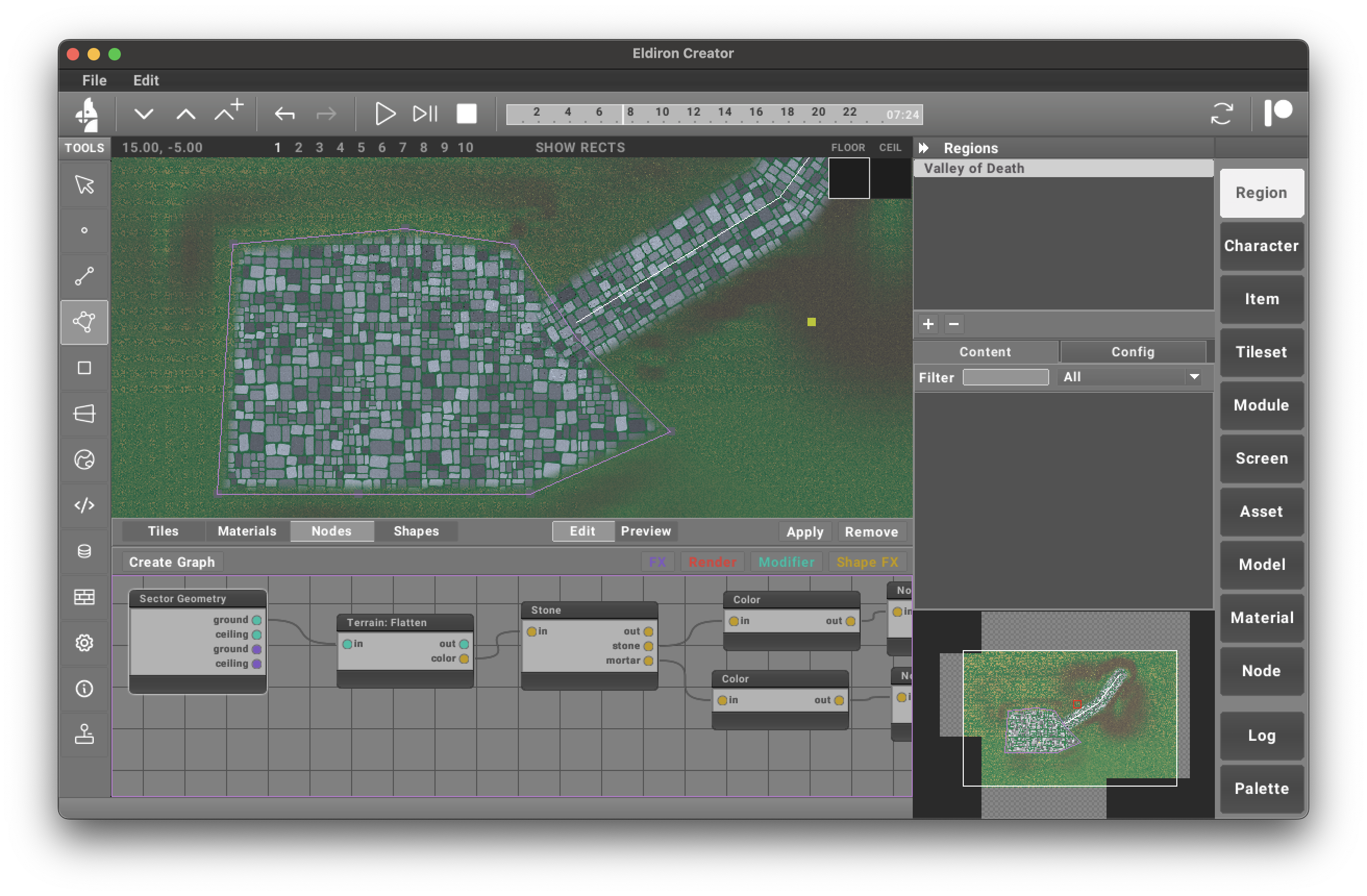The image size is (1367, 896).
Task: Open the tilemap brick tool
Action: (84, 597)
